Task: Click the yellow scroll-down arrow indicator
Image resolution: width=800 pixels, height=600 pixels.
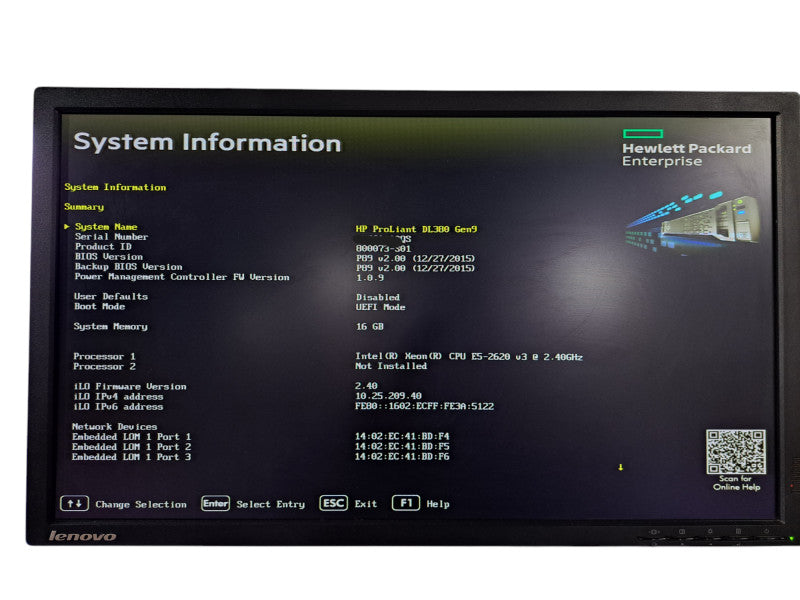Action: [x=620, y=467]
